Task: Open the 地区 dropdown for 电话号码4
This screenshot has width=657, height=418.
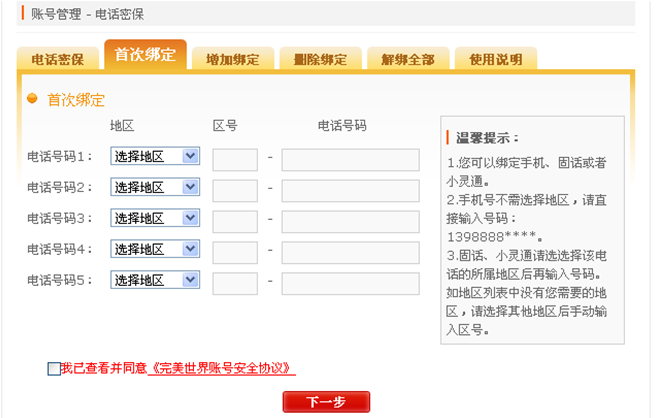Action: pyautogui.click(x=155, y=250)
